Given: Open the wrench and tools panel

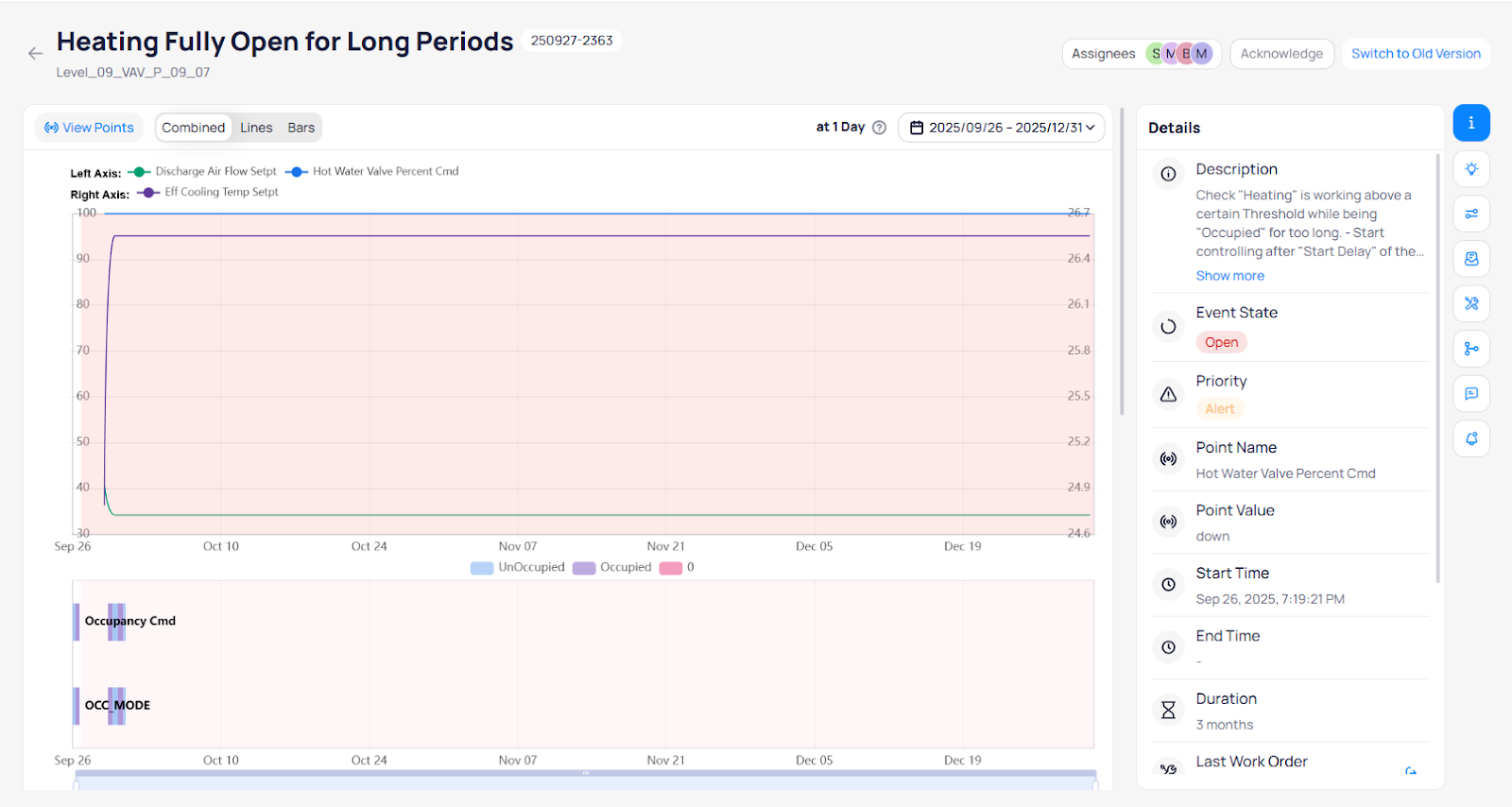Looking at the screenshot, I should tap(1471, 303).
